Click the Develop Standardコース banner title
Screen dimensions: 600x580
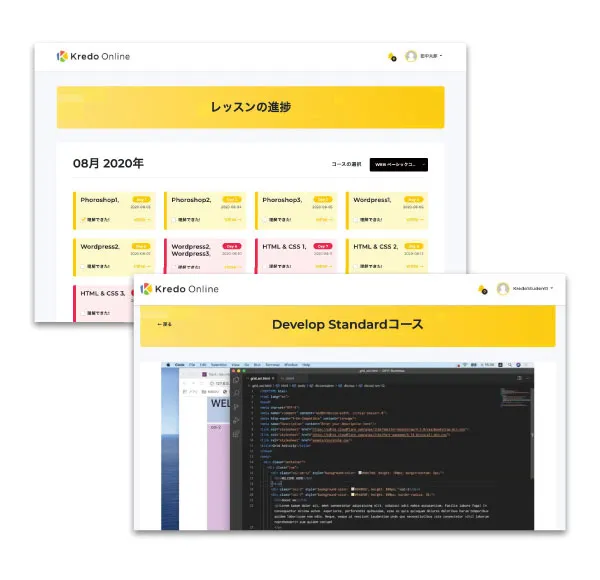pyautogui.click(x=347, y=324)
